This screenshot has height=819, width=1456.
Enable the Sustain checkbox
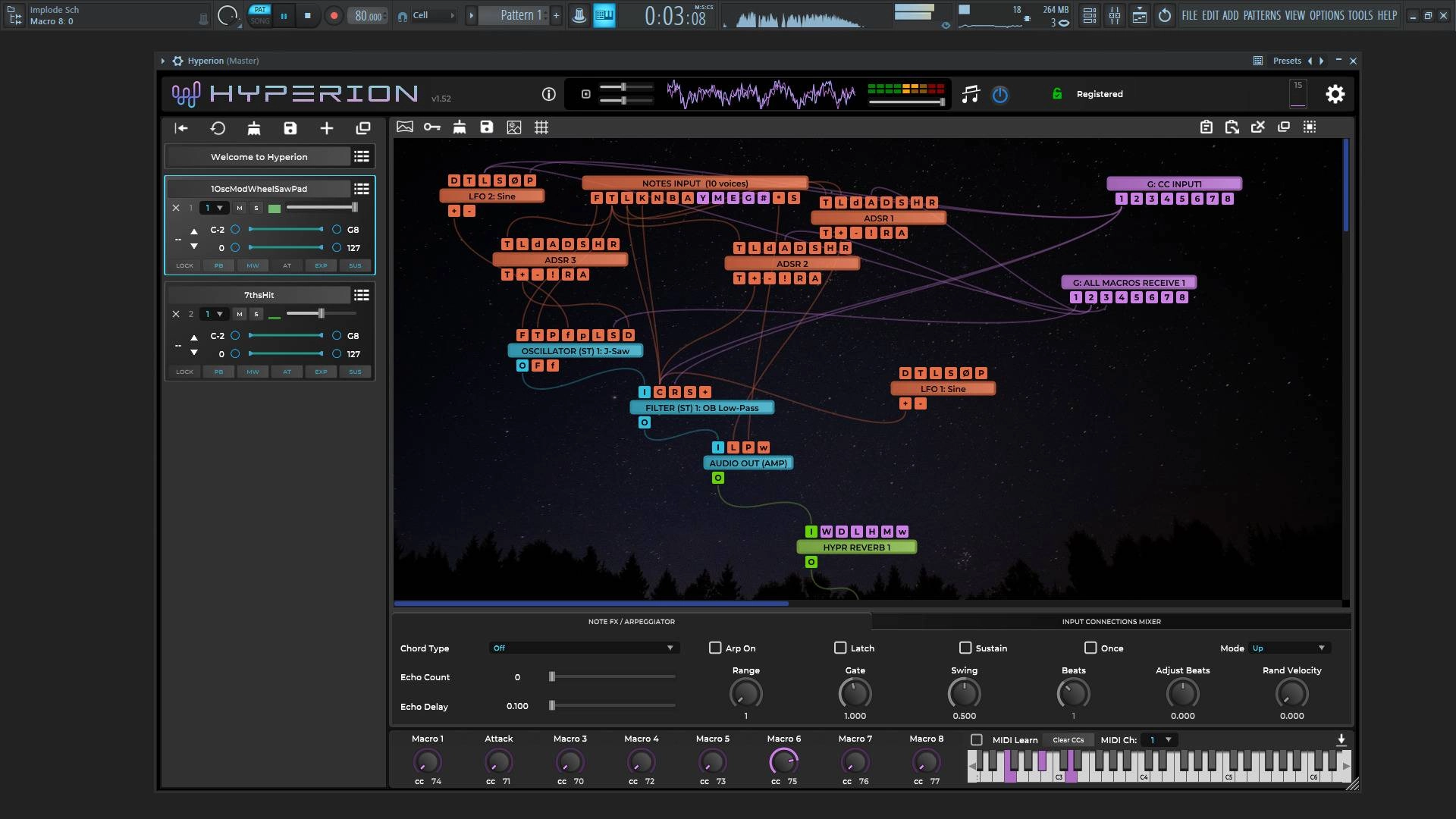tap(965, 648)
